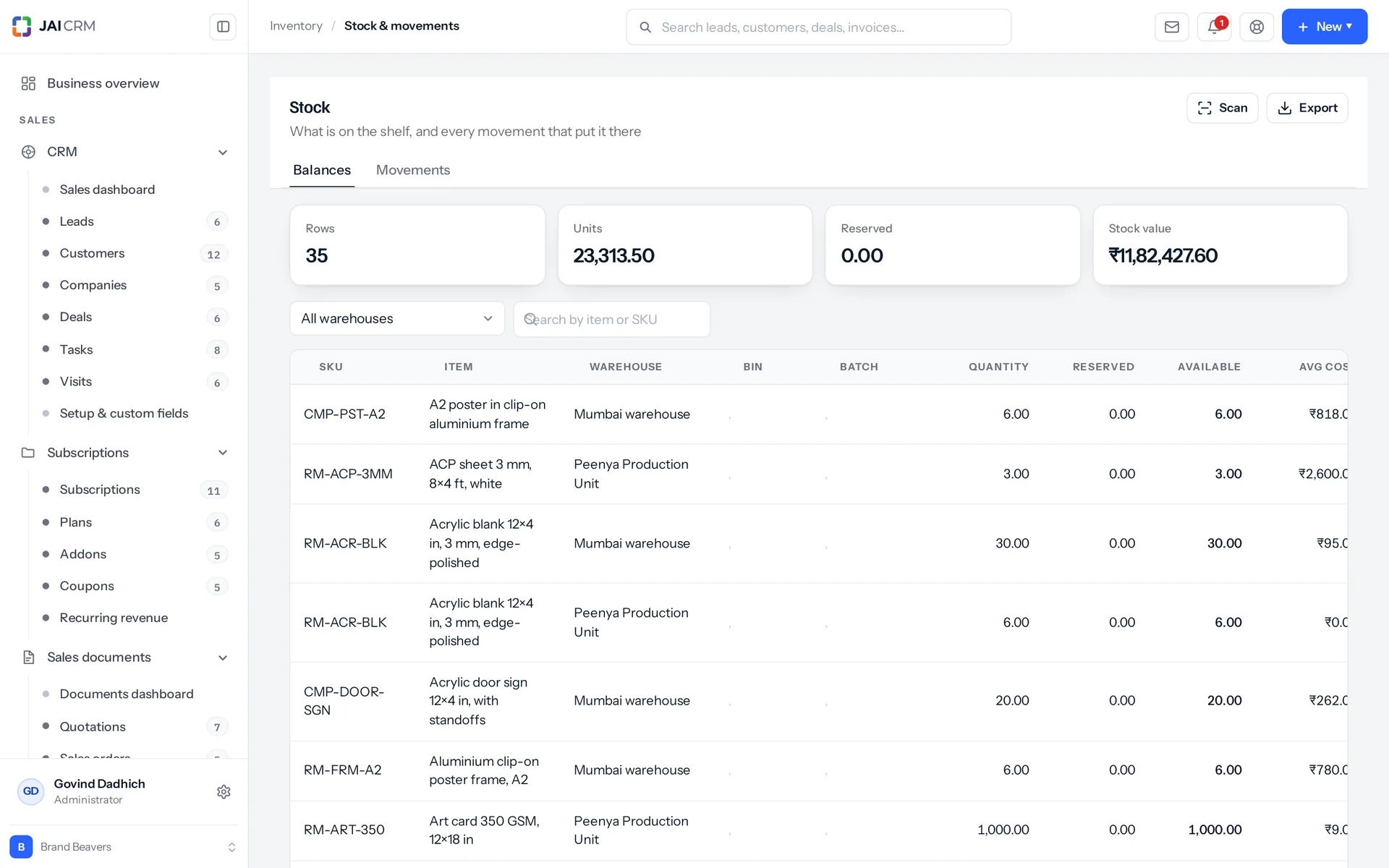Collapse the CRM section chevron
This screenshot has width=1389, height=868.
point(223,152)
